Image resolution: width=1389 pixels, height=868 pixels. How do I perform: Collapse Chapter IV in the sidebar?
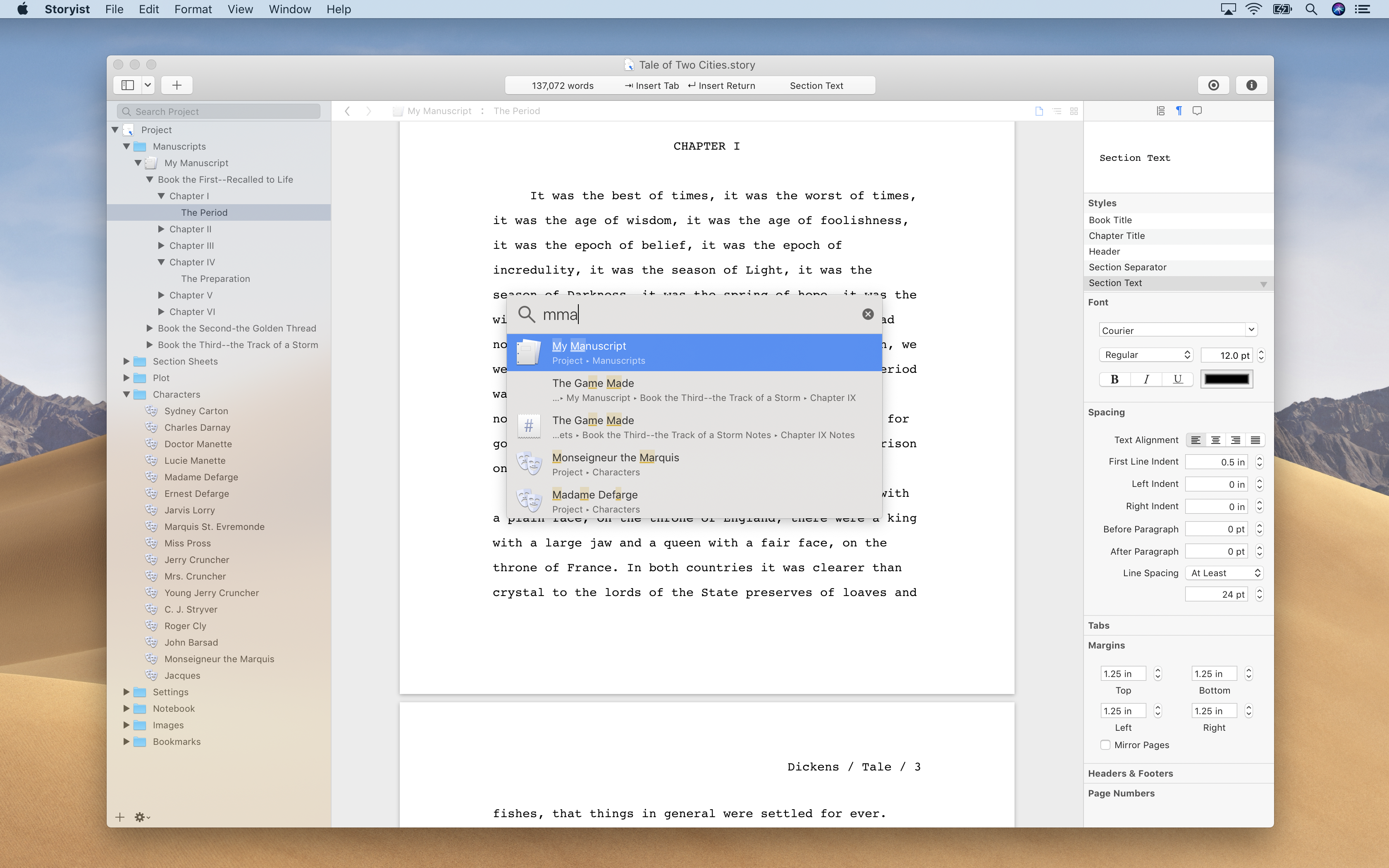click(161, 262)
